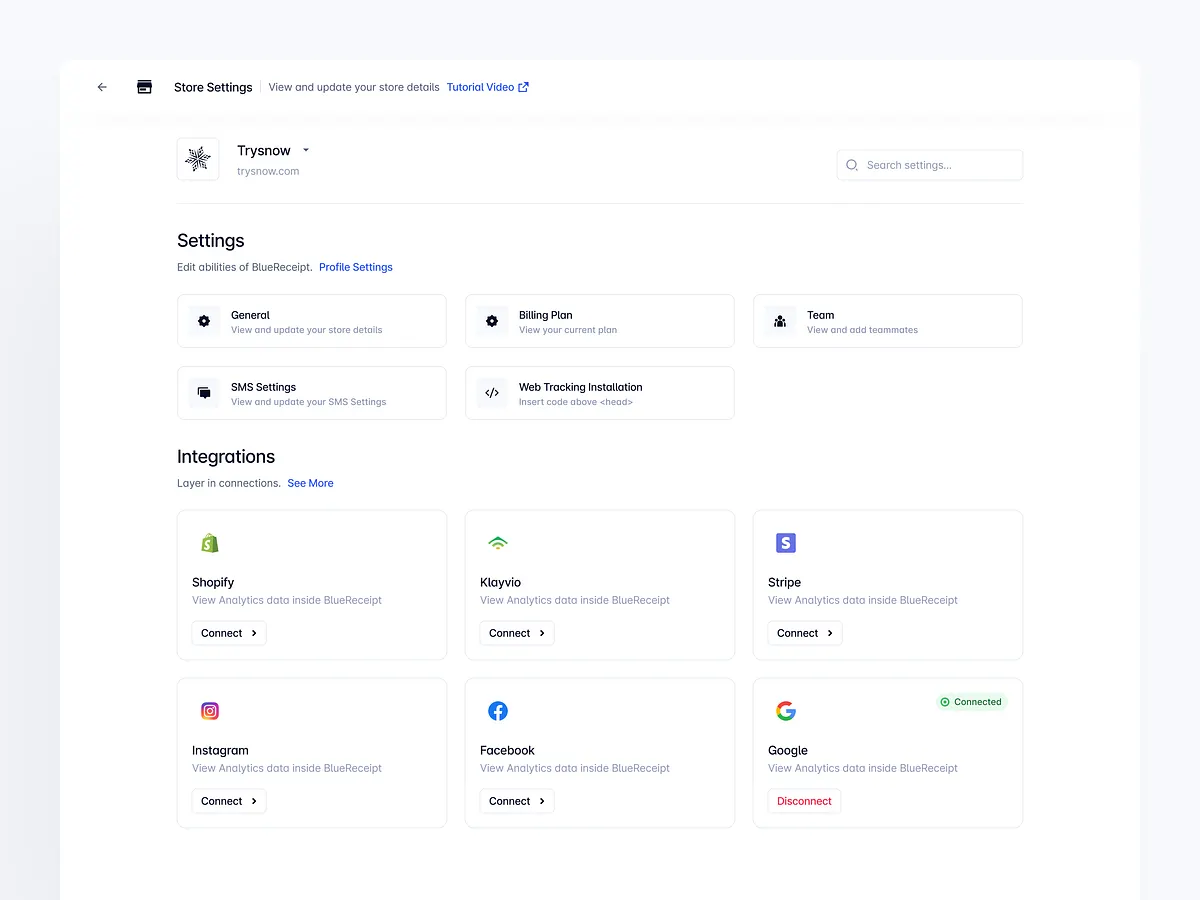This screenshot has width=1200, height=900.
Task: Expand the Trysnow store dropdown arrow
Action: pos(306,150)
